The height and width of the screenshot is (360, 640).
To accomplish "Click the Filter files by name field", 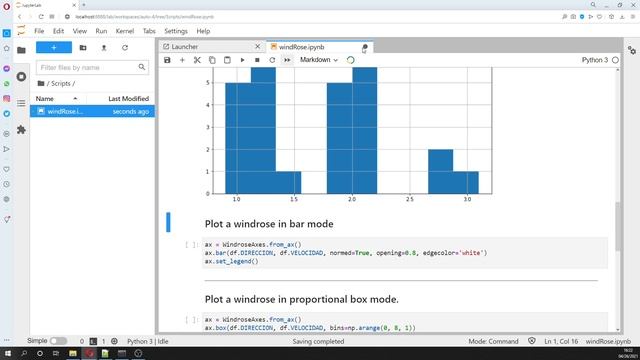I will [x=92, y=67].
